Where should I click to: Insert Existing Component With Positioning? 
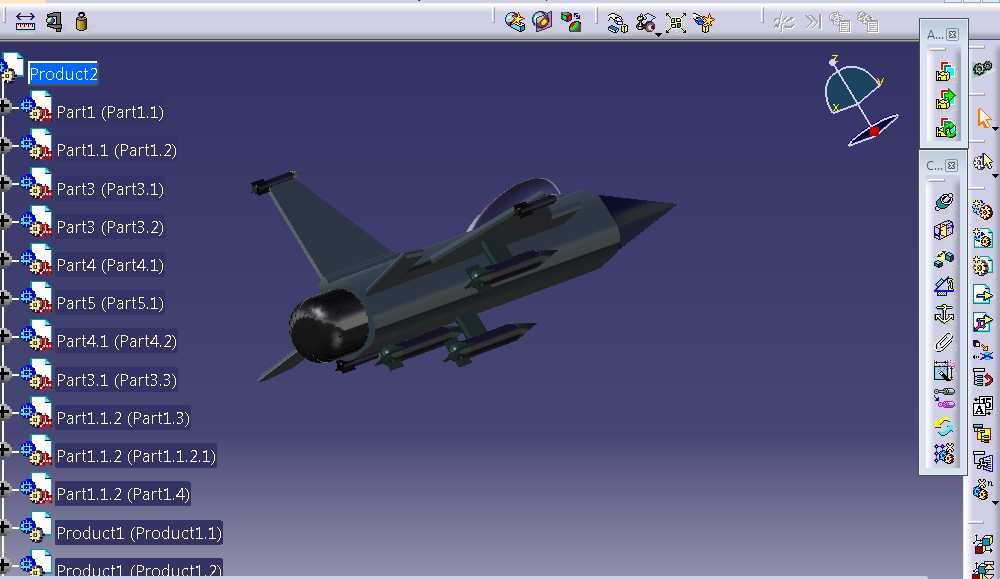tap(982, 322)
